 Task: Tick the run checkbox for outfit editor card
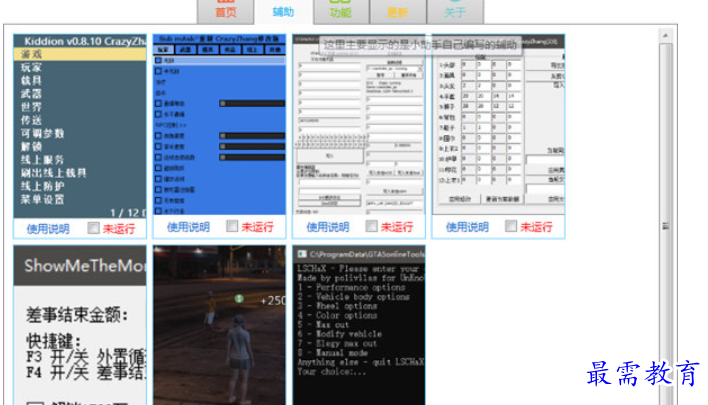(511, 226)
